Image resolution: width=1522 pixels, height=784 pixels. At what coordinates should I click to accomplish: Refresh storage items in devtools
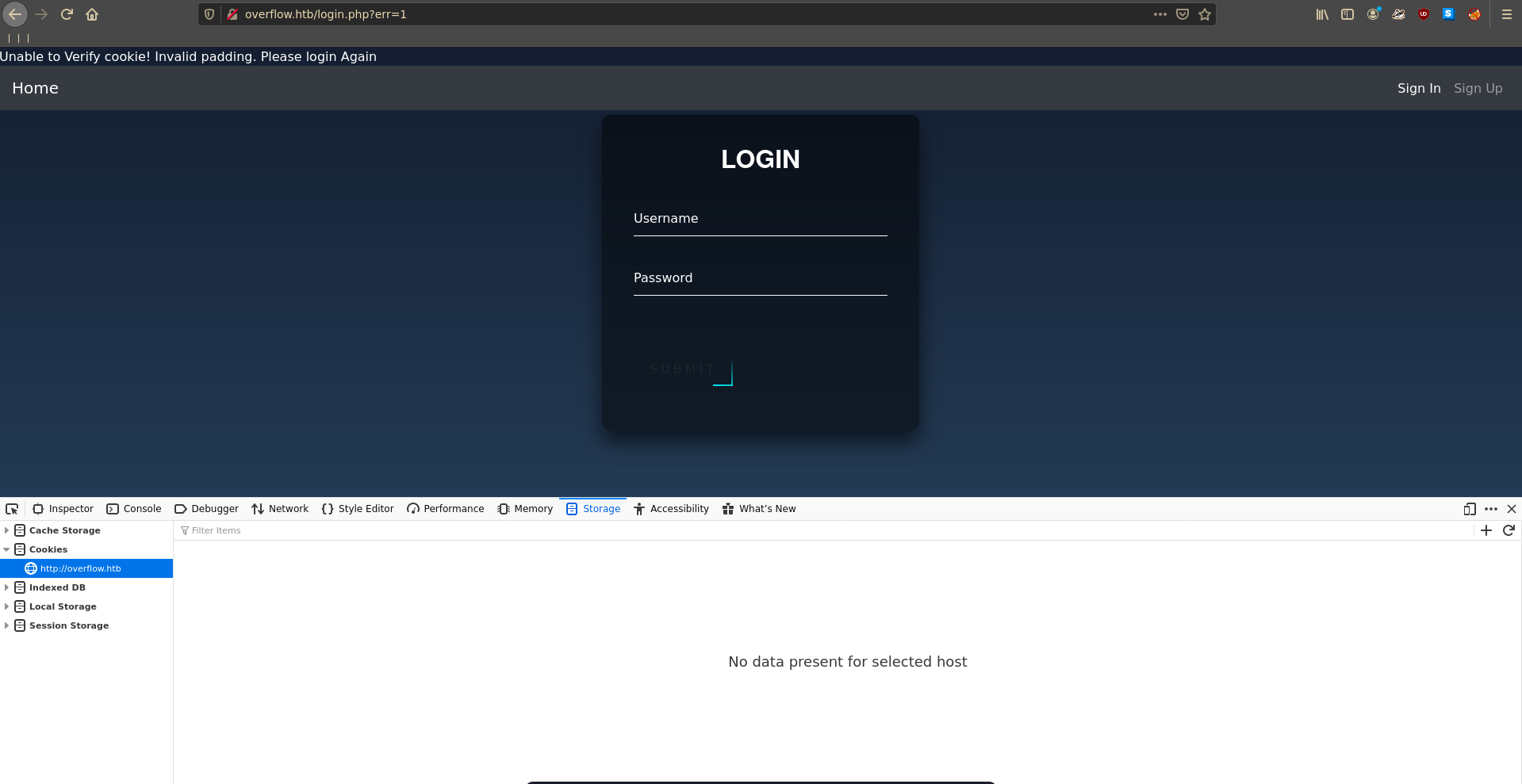pyautogui.click(x=1509, y=530)
